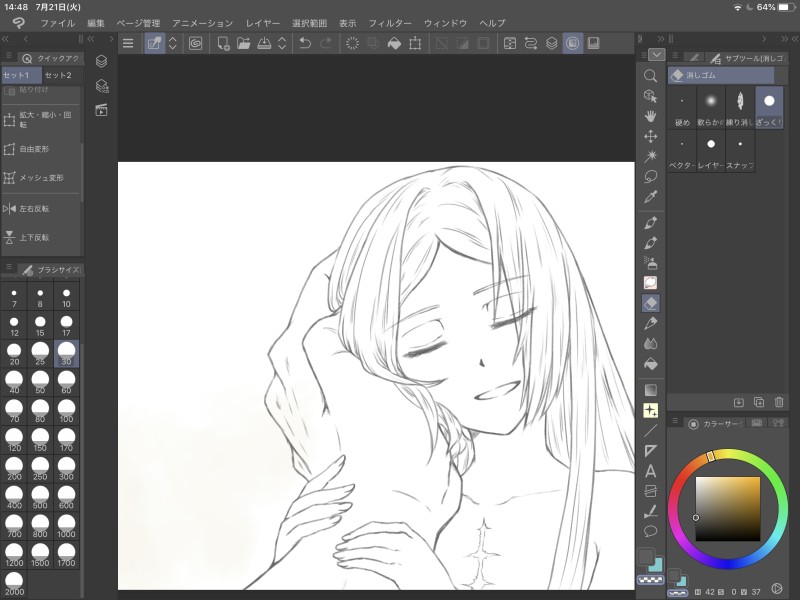The image size is (800, 600).
Task: Expand the arrows beside the save icon
Action: pyautogui.click(x=282, y=43)
